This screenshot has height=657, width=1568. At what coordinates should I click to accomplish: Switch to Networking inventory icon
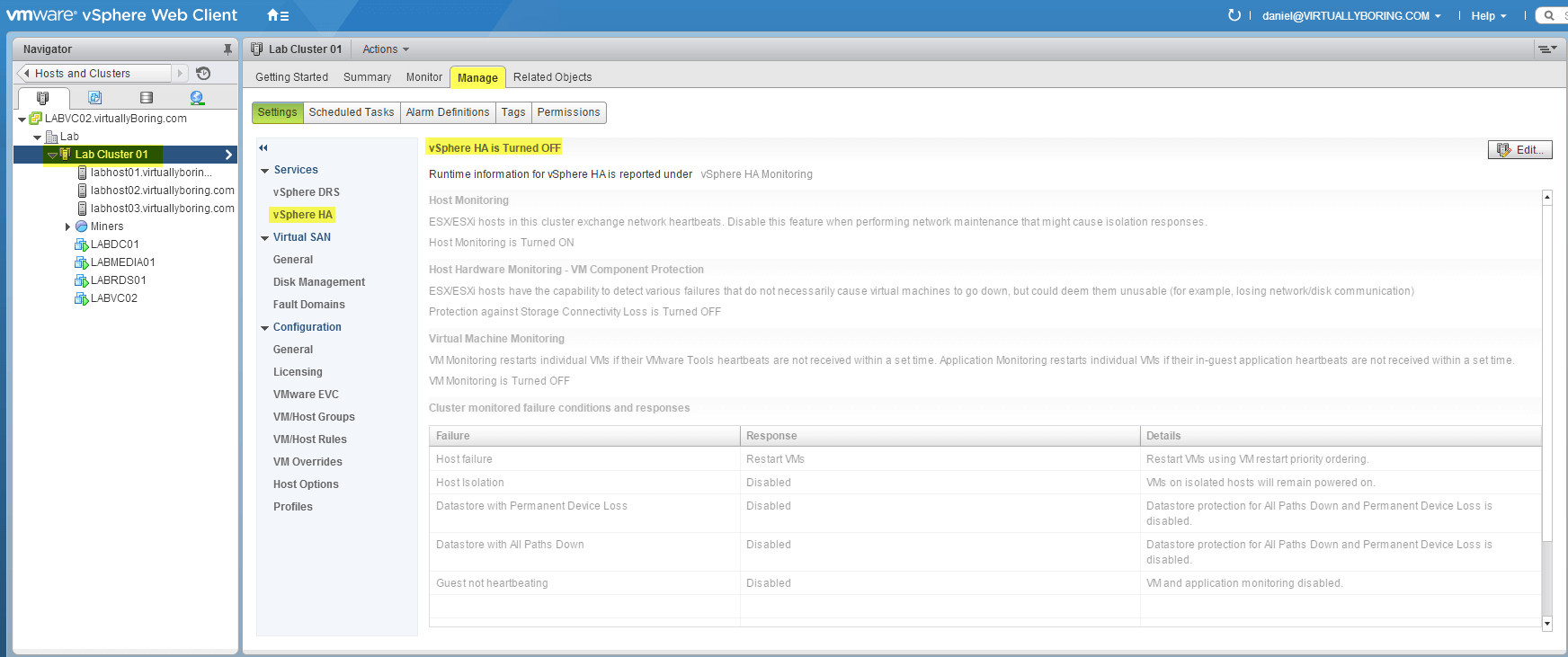(x=197, y=97)
